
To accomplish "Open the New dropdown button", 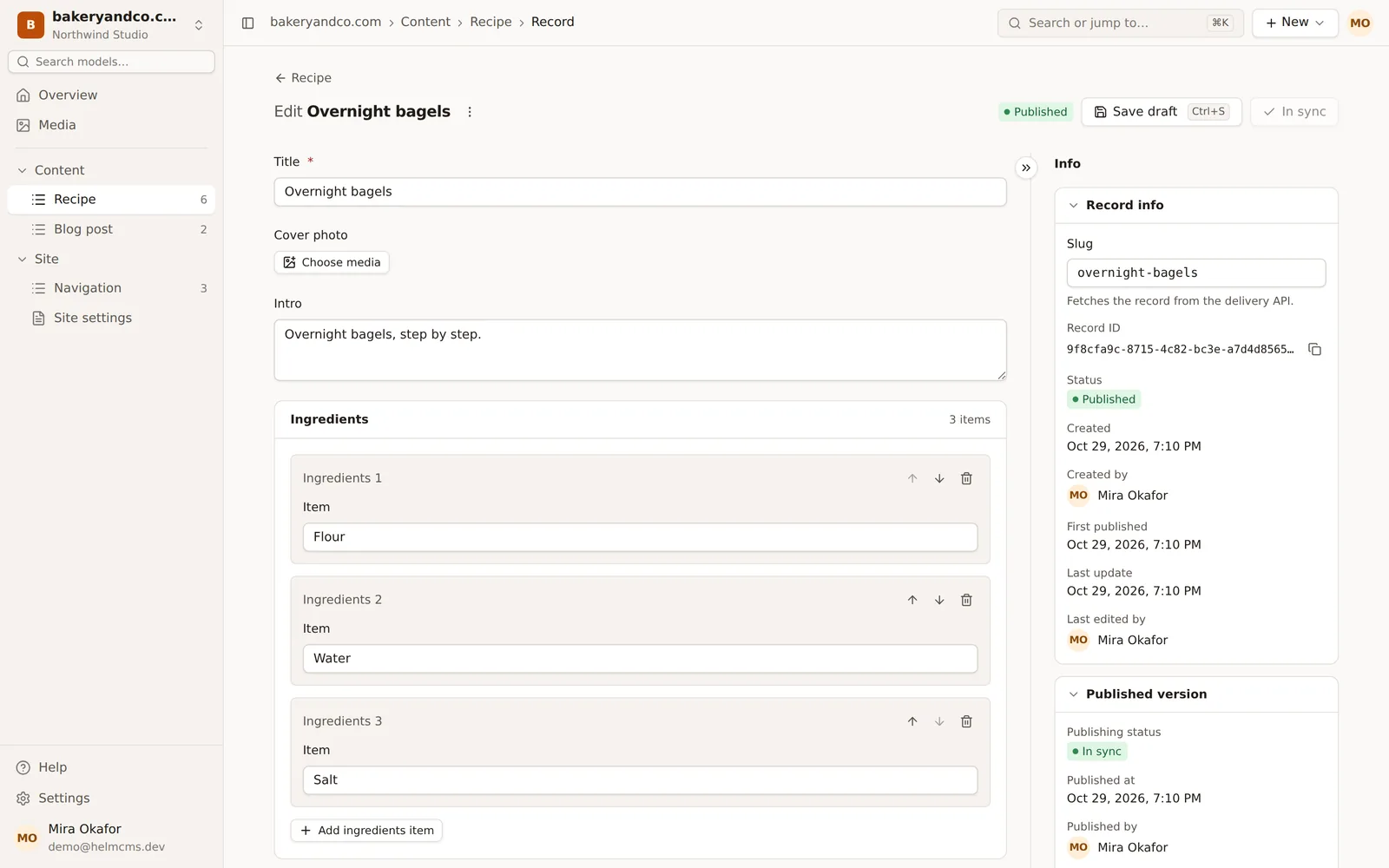I will 1294,23.
